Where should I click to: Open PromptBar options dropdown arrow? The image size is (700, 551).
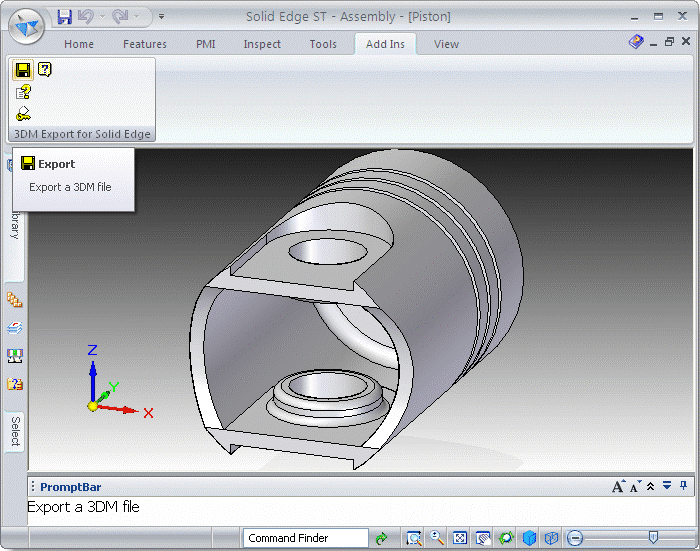(667, 485)
